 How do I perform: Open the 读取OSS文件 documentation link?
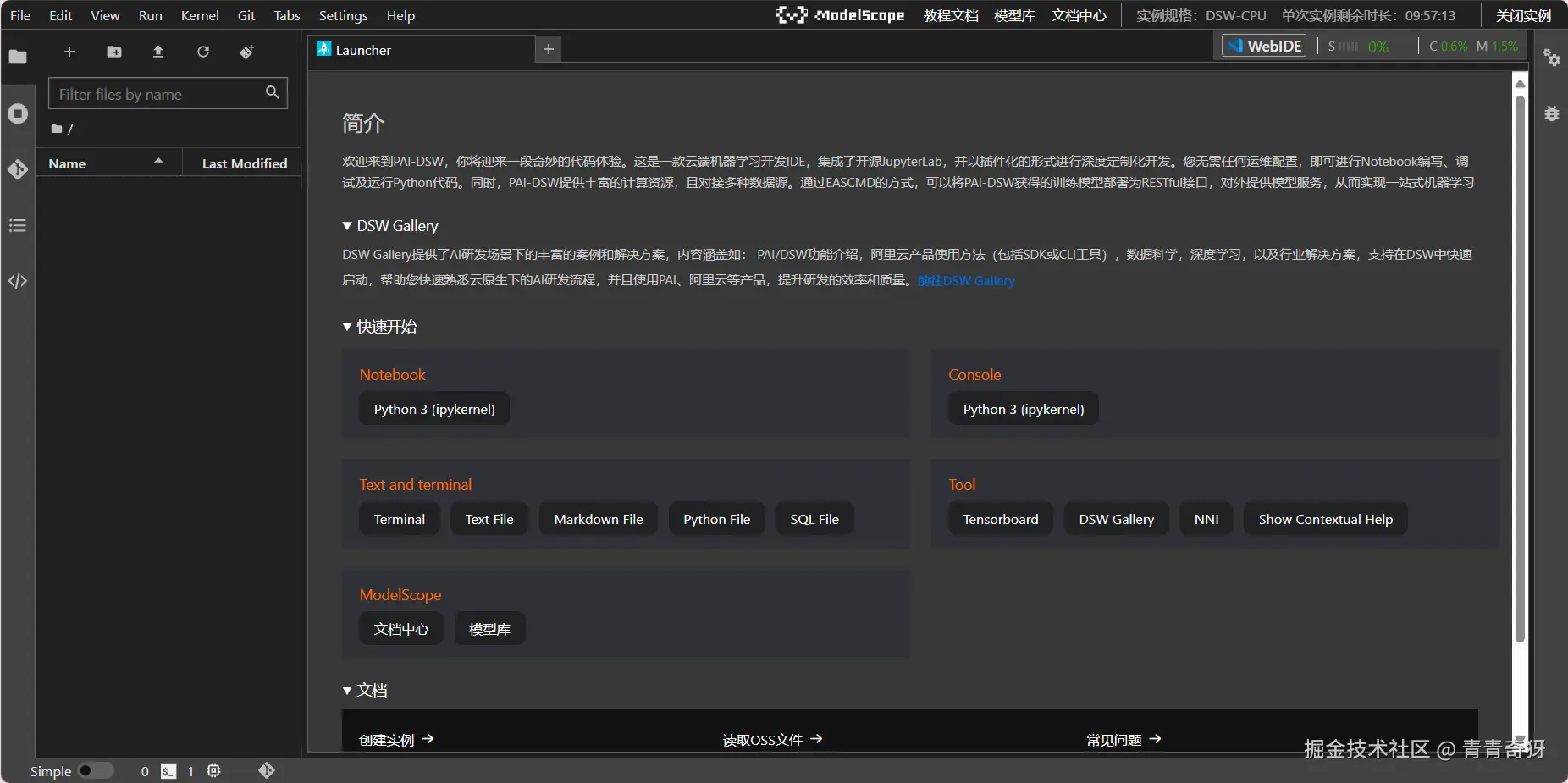tap(772, 740)
